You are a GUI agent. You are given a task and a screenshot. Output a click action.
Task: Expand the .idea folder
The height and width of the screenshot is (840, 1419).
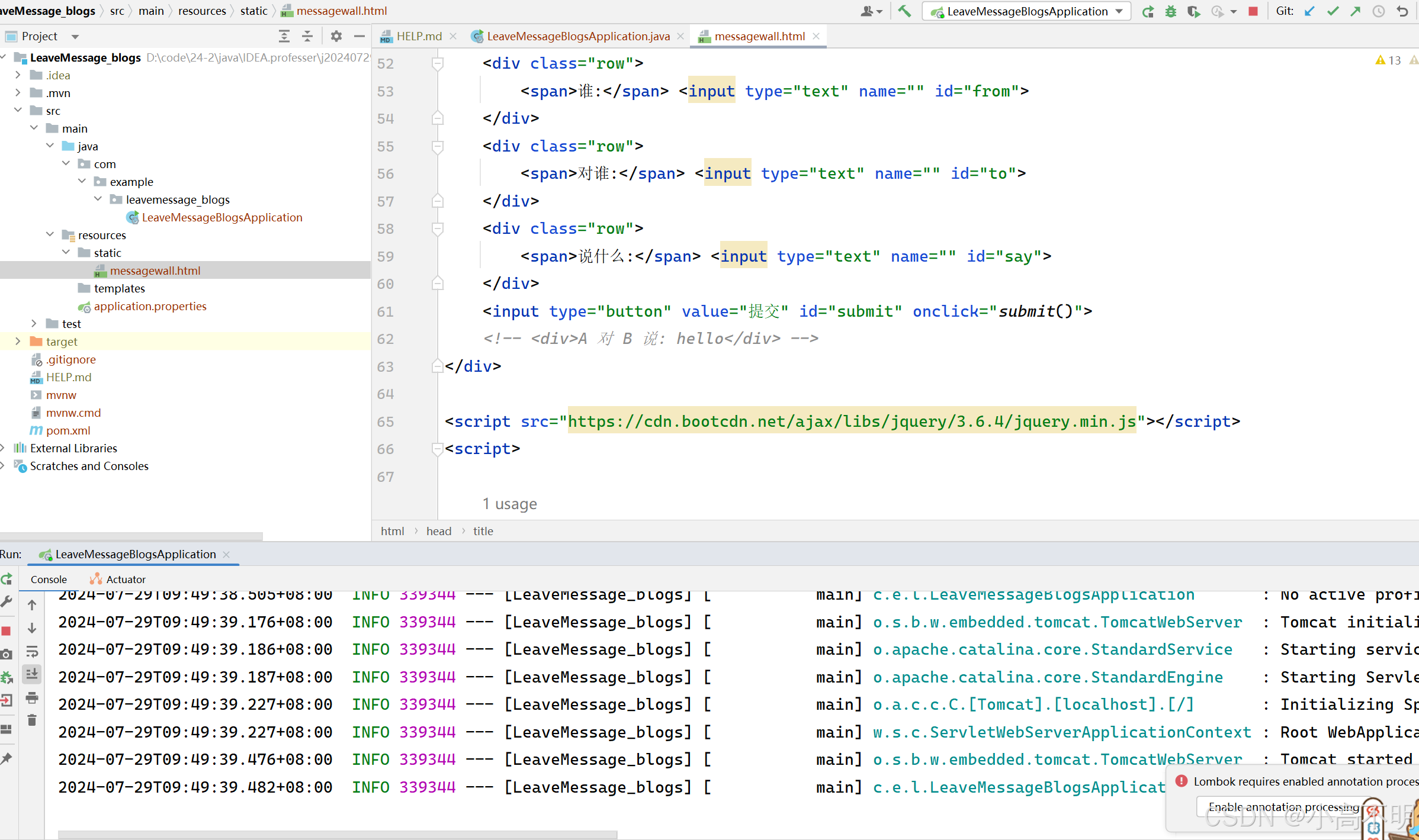click(18, 75)
